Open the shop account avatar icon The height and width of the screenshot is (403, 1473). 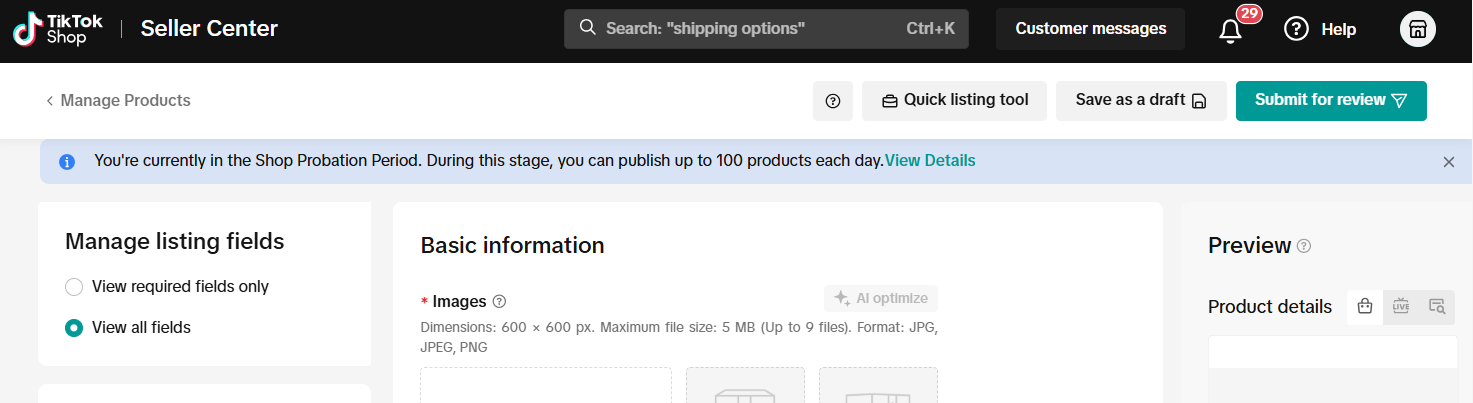pos(1417,29)
